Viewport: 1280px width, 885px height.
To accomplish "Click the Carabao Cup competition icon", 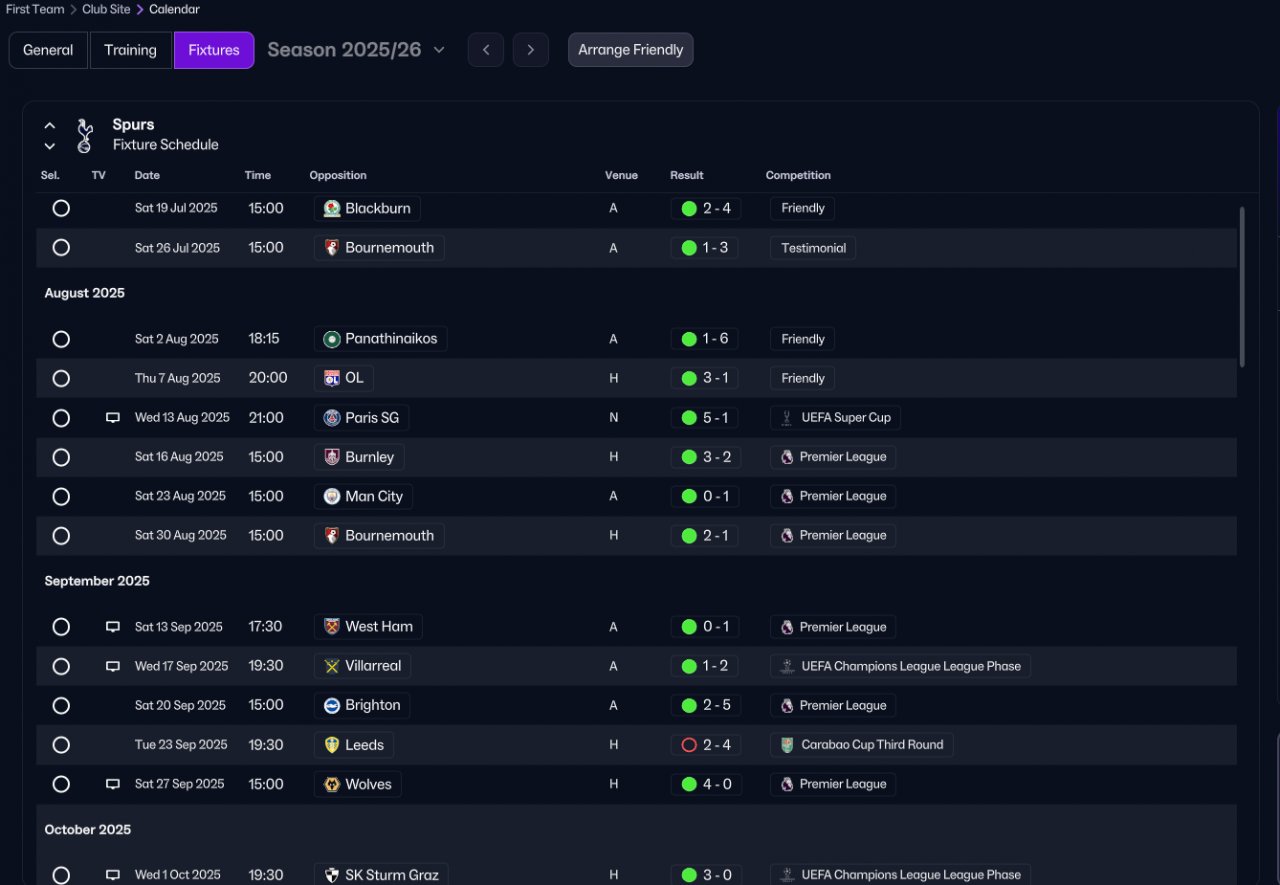I will pyautogui.click(x=787, y=745).
